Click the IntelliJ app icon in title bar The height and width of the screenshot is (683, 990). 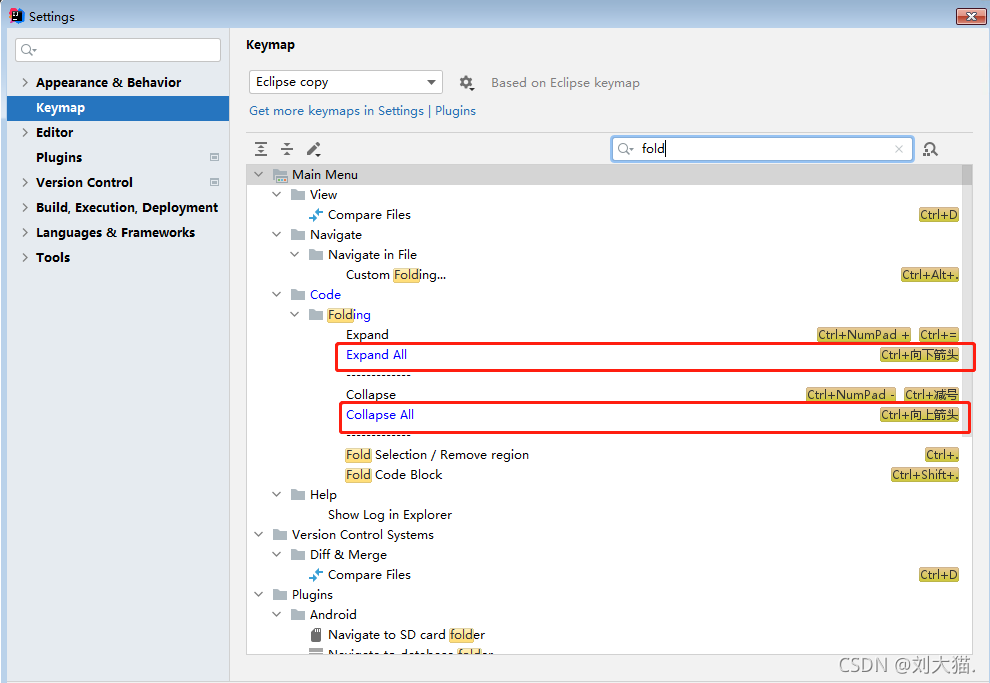[16, 16]
